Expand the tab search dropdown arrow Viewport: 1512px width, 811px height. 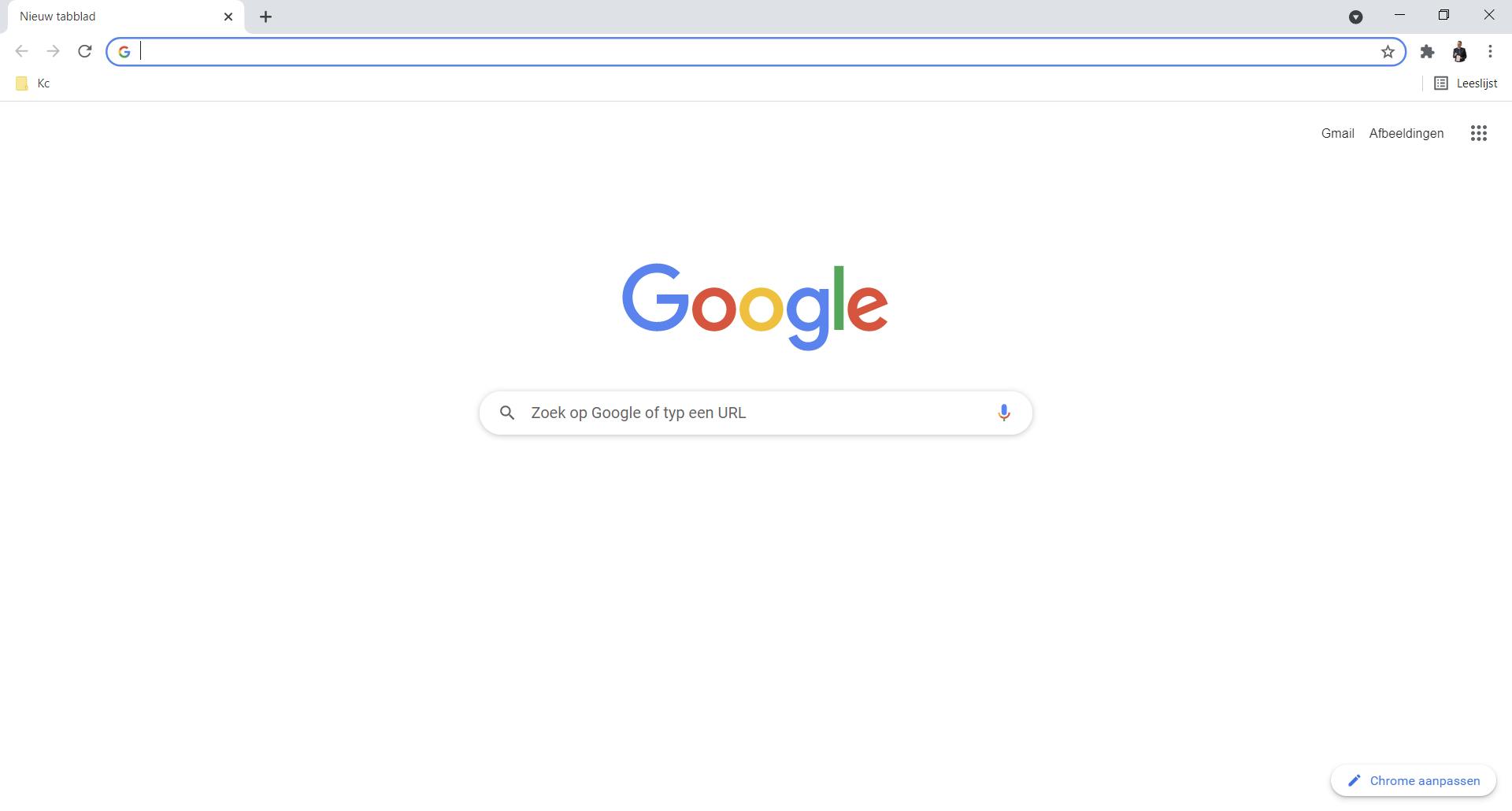[1355, 17]
